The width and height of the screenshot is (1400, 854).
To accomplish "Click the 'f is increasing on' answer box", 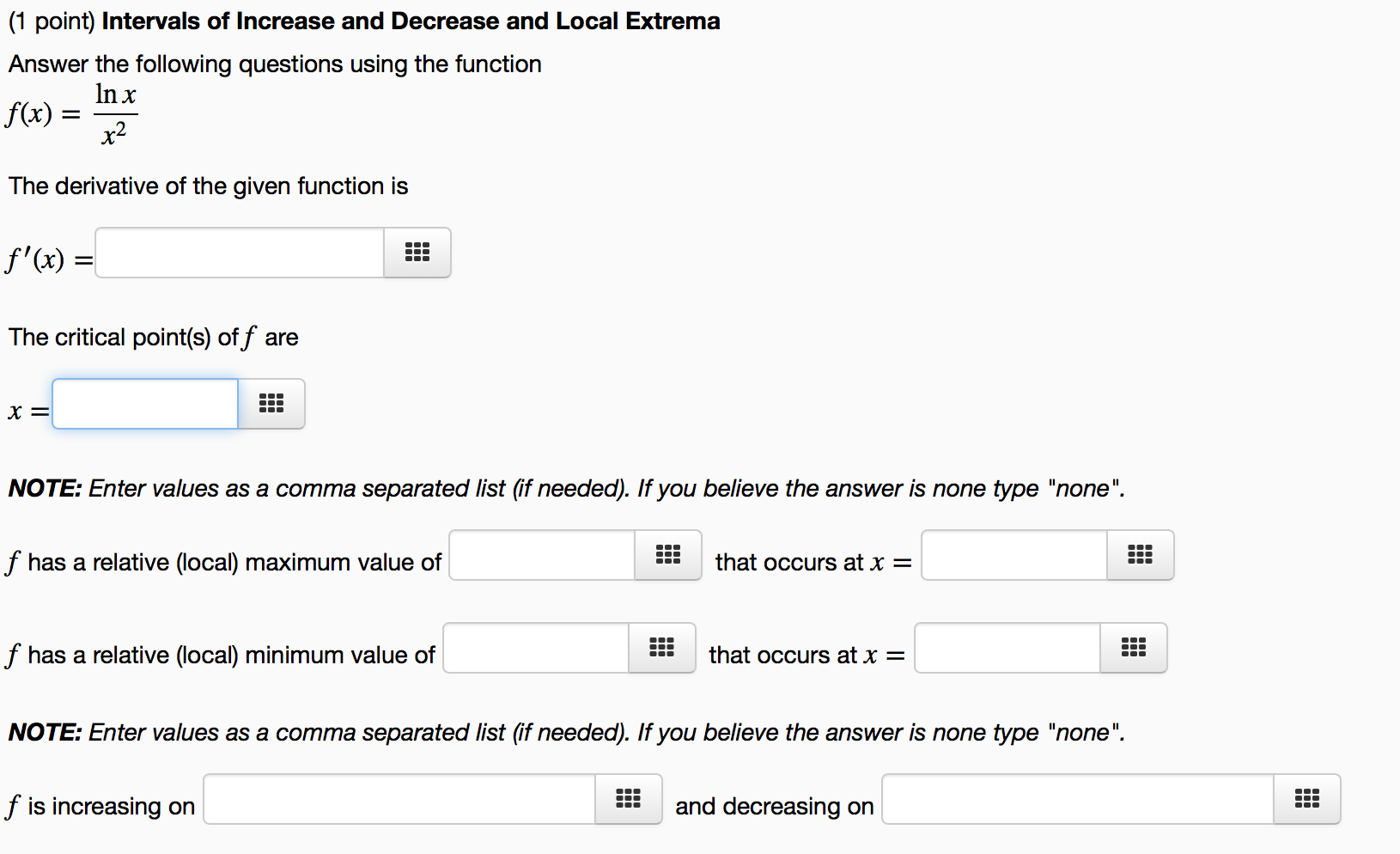I will (399, 799).
